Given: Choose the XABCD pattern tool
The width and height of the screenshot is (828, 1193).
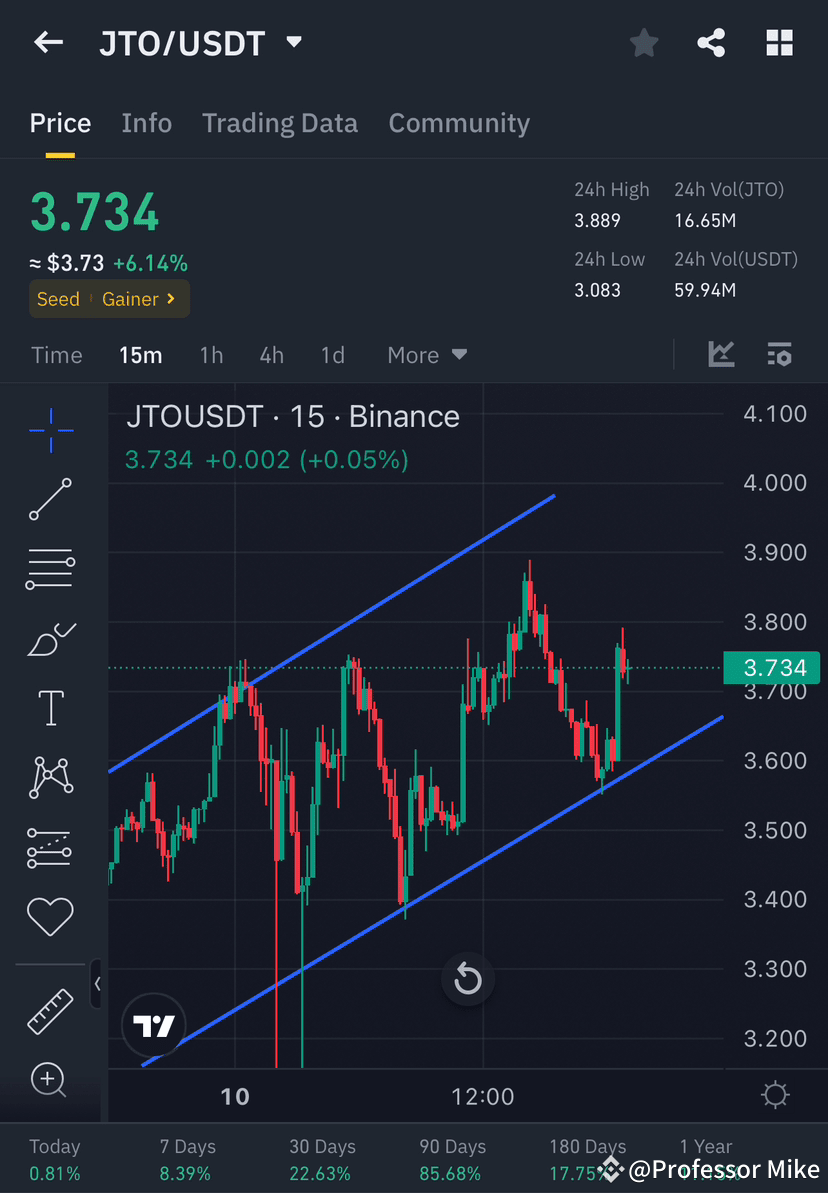Looking at the screenshot, I should pos(50,777).
